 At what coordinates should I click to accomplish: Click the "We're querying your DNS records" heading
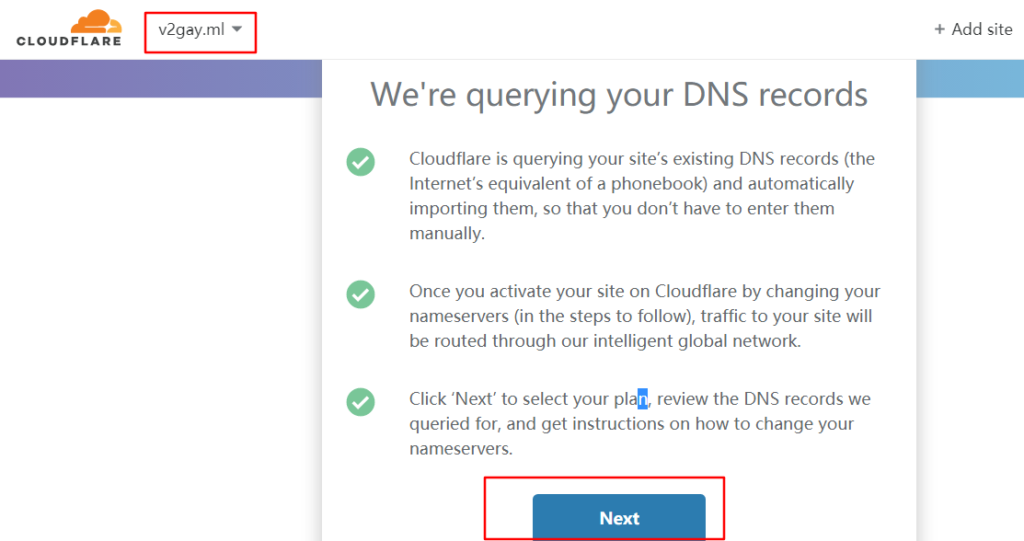[619, 94]
